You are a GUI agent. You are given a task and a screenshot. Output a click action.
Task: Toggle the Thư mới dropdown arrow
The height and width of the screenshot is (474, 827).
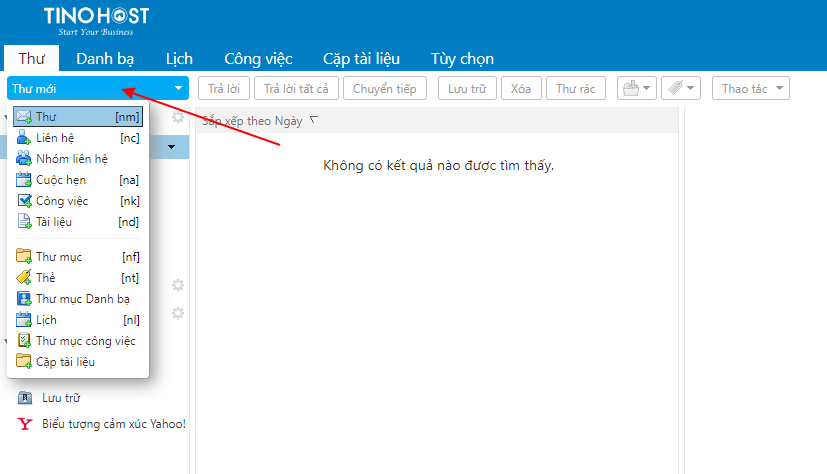[178, 89]
